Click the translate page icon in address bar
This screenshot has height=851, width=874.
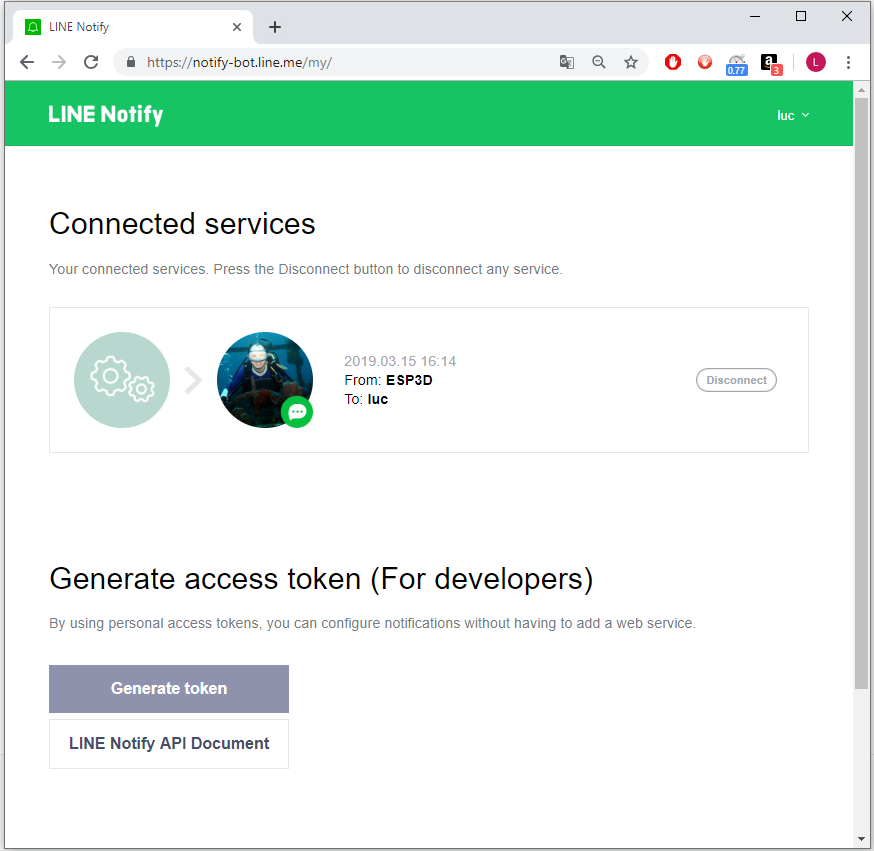(567, 62)
